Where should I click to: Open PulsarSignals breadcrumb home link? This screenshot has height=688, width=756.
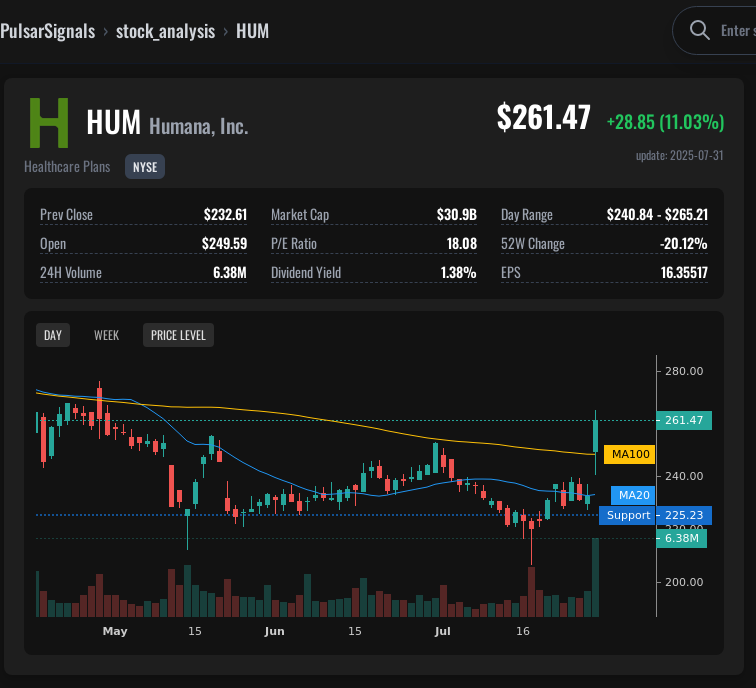click(x=47, y=31)
